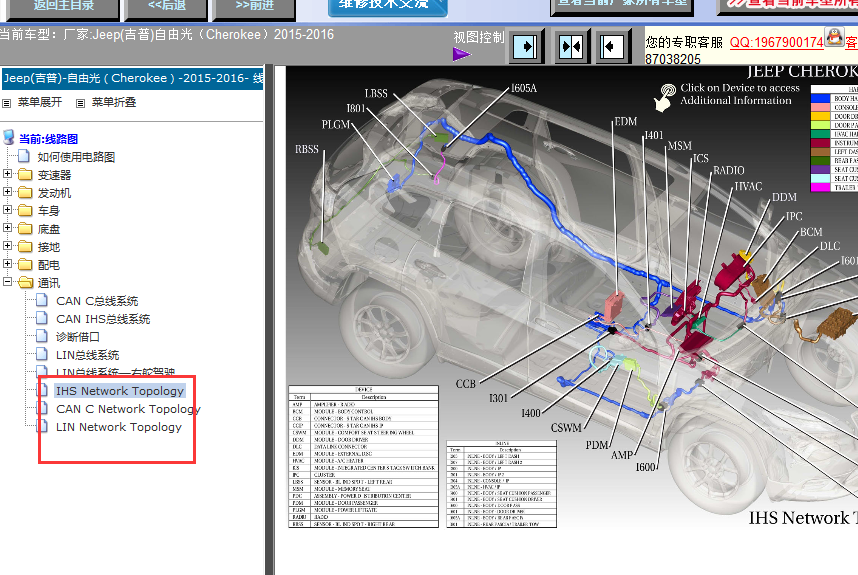Open the CAN C总线系统 diagram
Image resolution: width=858 pixels, height=575 pixels.
pyautogui.click(x=97, y=301)
